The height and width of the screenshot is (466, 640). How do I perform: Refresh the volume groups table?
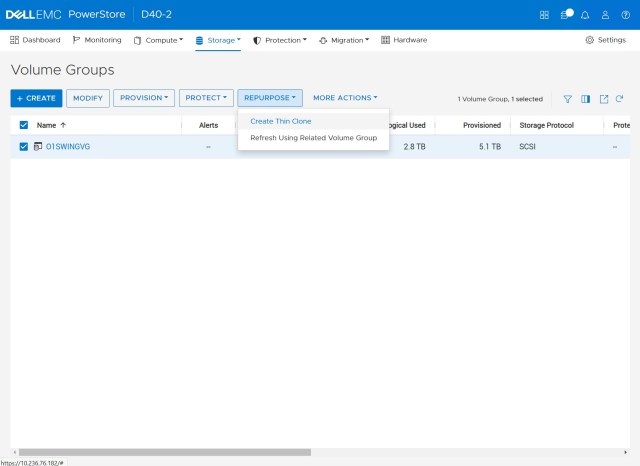click(x=620, y=99)
